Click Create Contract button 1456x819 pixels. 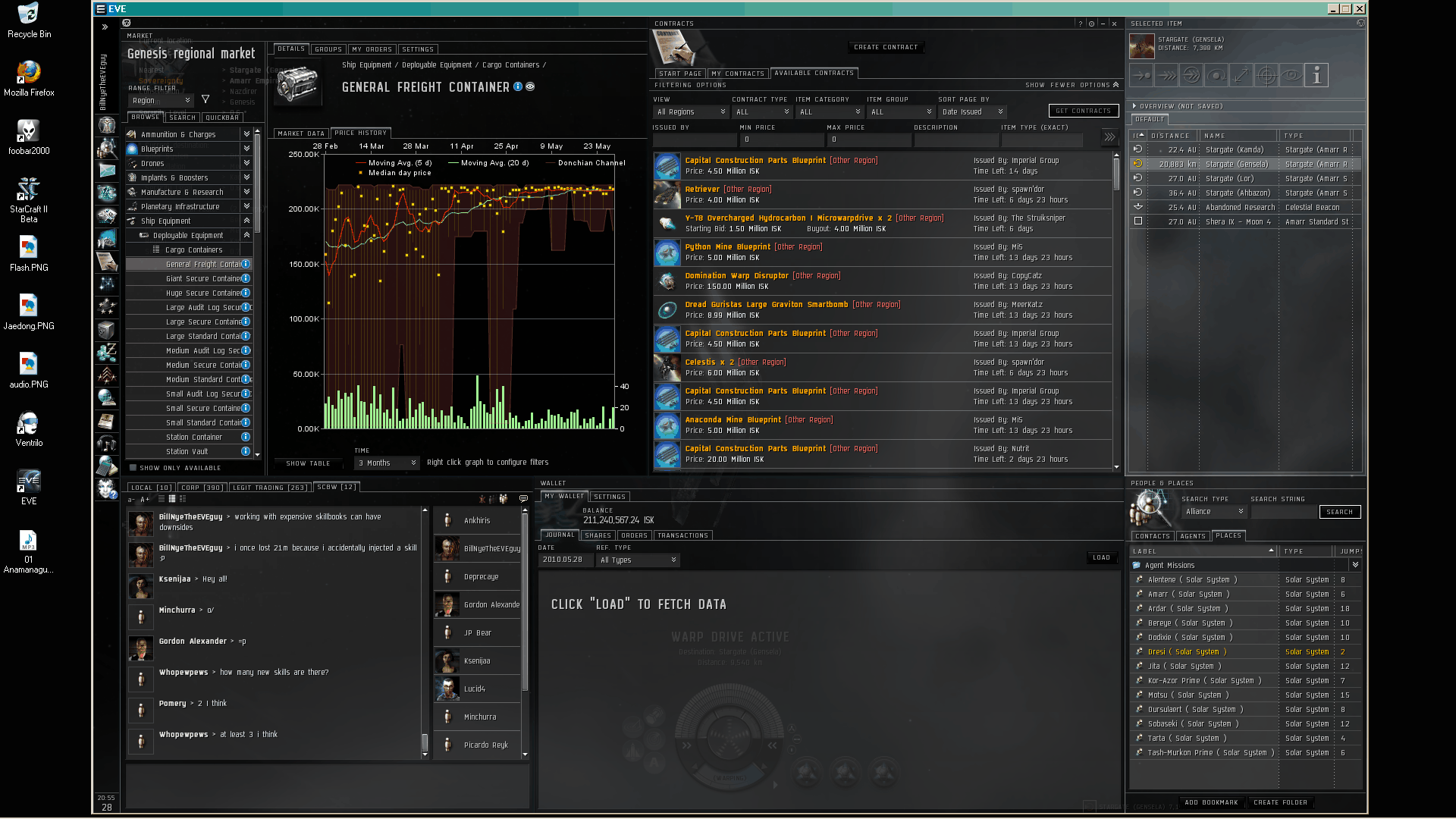pyautogui.click(x=886, y=47)
